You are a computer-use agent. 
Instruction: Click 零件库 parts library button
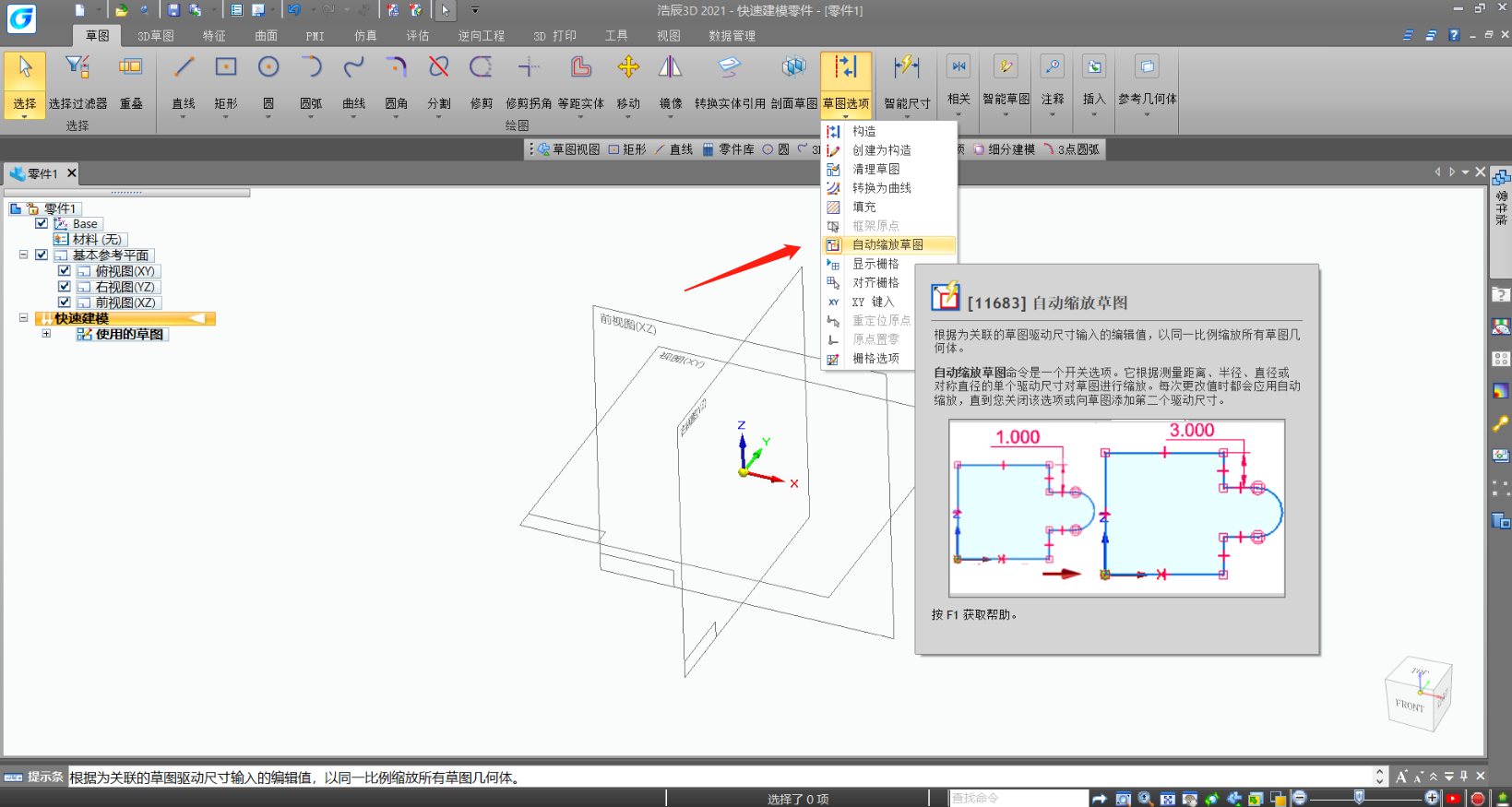(x=729, y=149)
